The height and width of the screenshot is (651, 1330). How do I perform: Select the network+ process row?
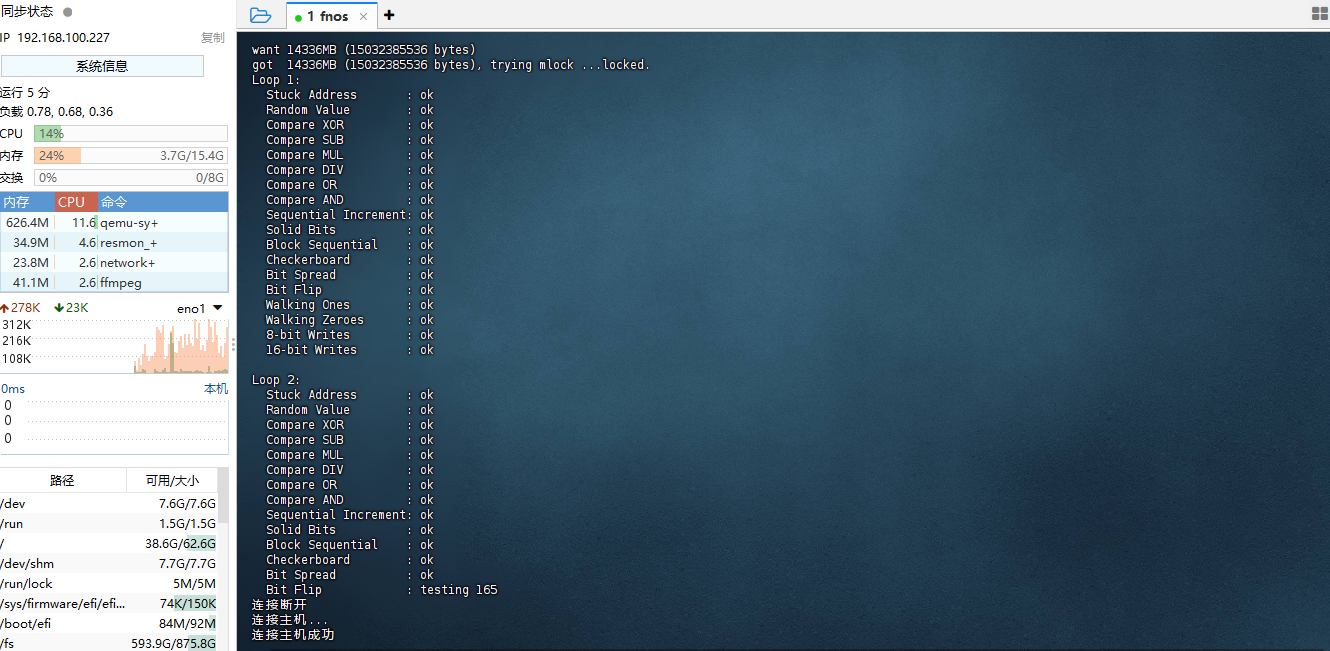click(114, 263)
